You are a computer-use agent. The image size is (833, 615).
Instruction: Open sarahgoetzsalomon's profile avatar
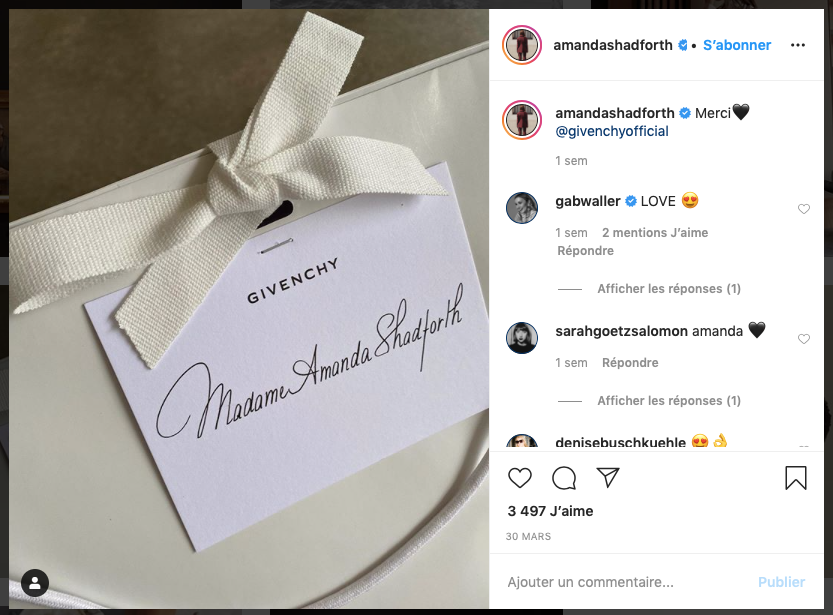(522, 338)
